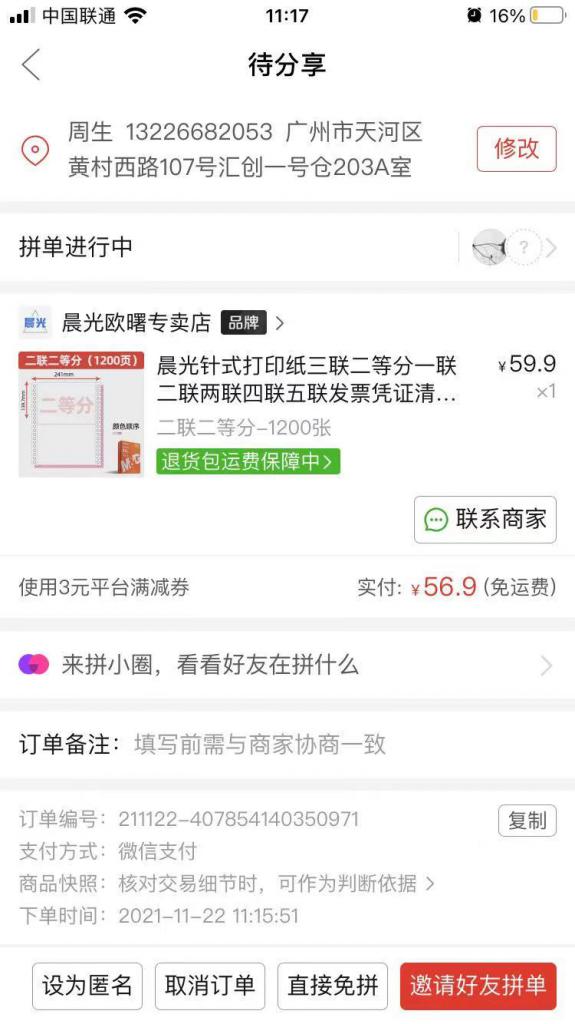Expand the 来拼小圈 row arrow
Screen dimensions: 575x1024
(x=546, y=665)
